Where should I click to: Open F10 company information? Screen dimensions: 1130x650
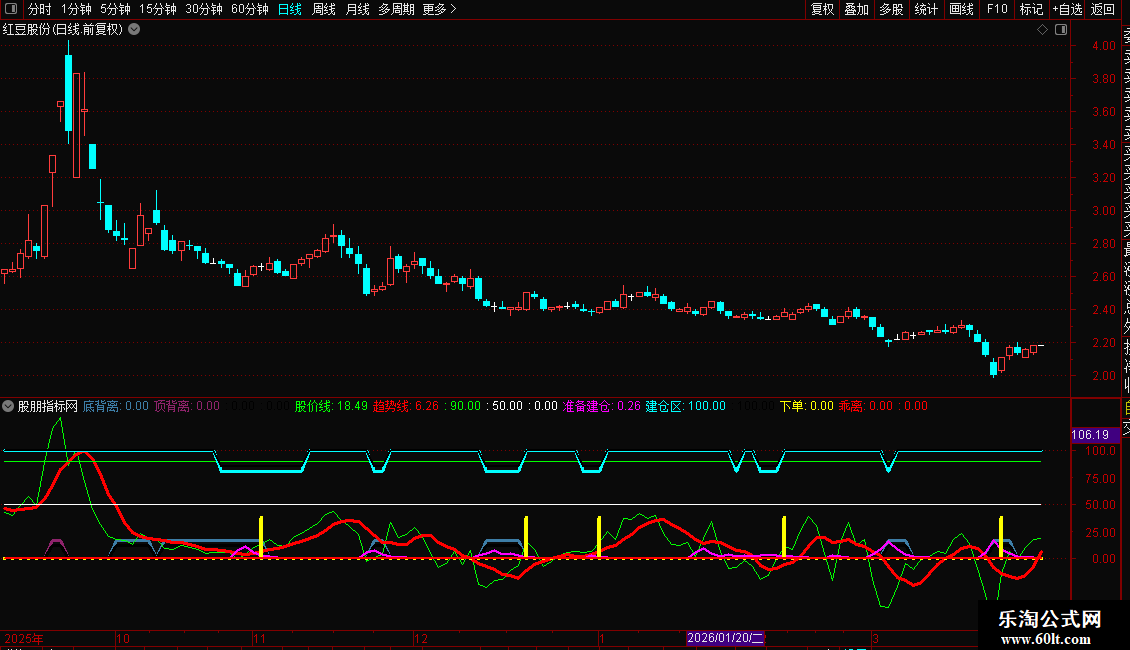click(x=997, y=10)
